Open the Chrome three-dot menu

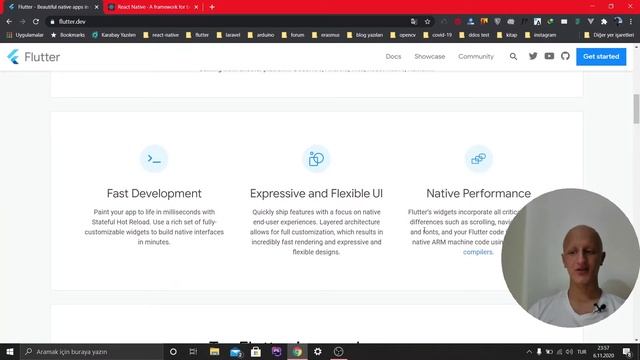click(x=631, y=22)
